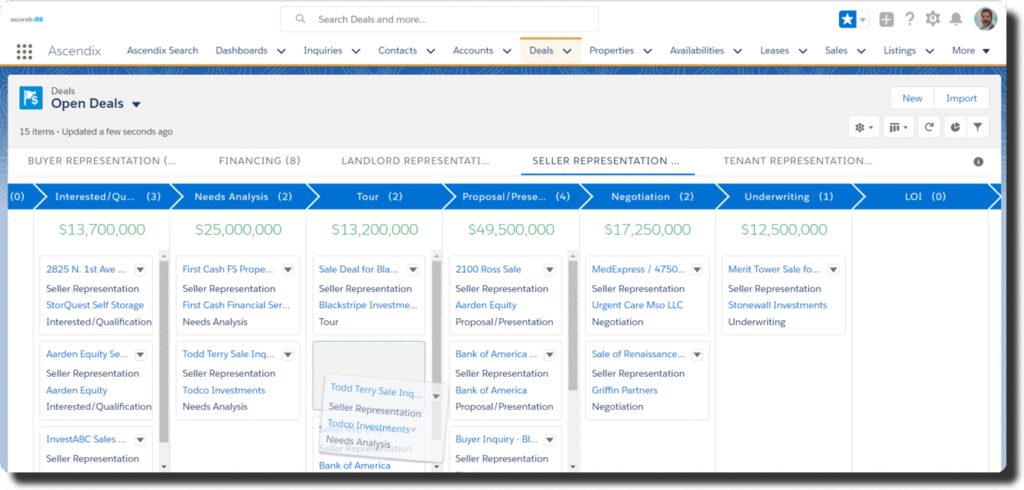Viewport: 1024px width, 490px height.
Task: Open Todco Investments account in Needs Analysis
Action: (223, 390)
